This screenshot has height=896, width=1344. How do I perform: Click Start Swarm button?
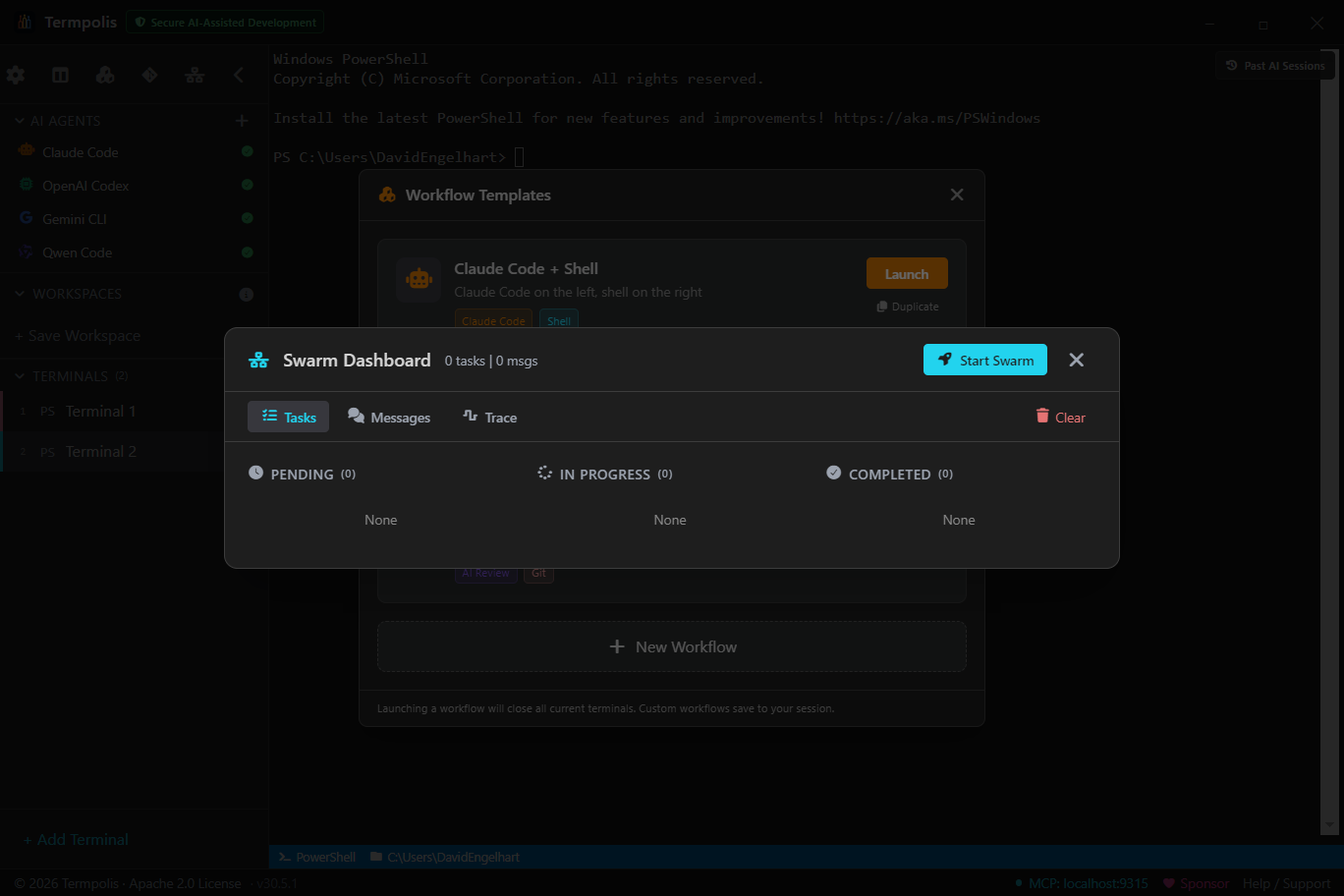(x=985, y=360)
